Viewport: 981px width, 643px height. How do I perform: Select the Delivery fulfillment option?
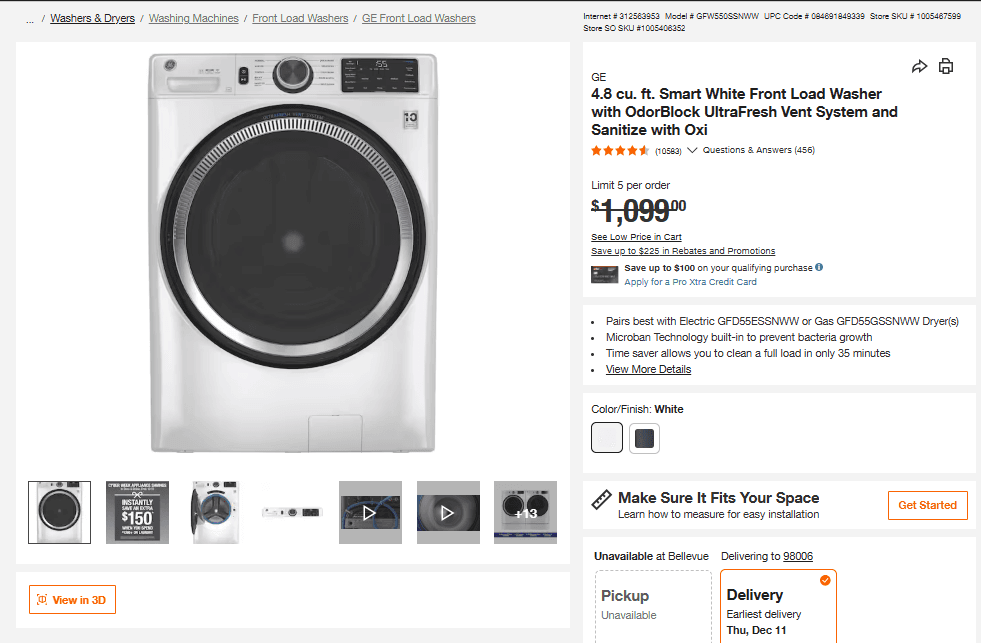click(x=778, y=600)
